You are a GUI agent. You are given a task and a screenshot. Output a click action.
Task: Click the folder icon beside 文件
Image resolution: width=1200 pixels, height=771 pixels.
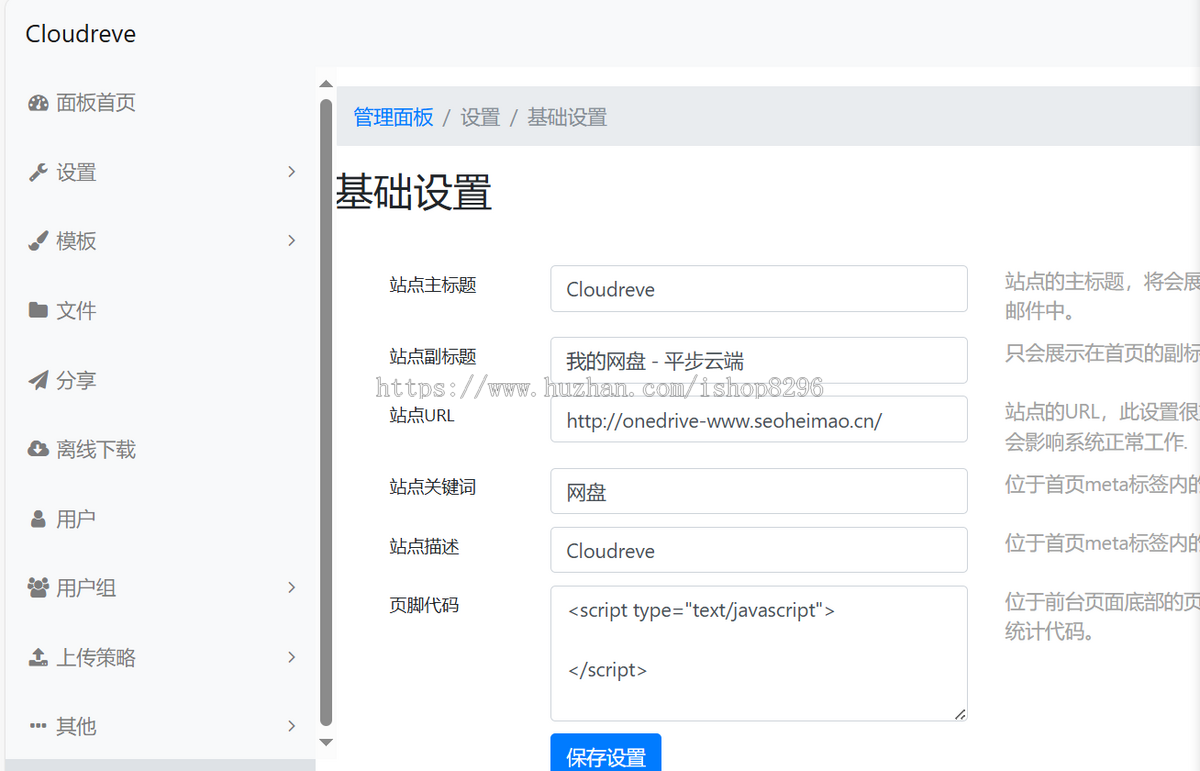[38, 310]
